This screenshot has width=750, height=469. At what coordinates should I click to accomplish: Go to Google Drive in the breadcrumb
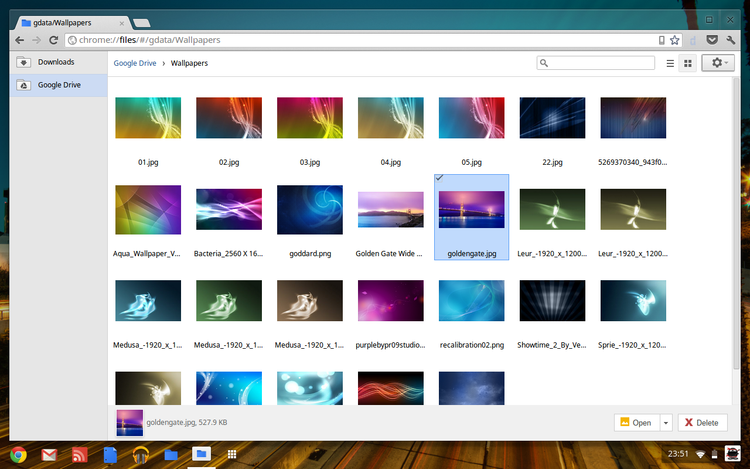(x=138, y=63)
